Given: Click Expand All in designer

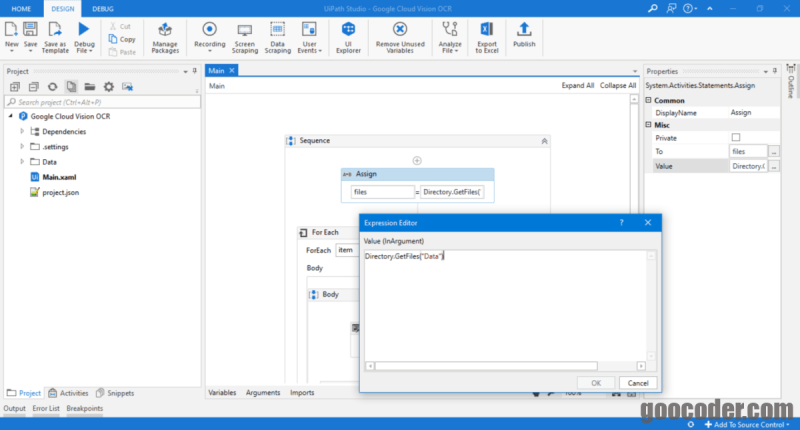Looking at the screenshot, I should click(x=578, y=85).
